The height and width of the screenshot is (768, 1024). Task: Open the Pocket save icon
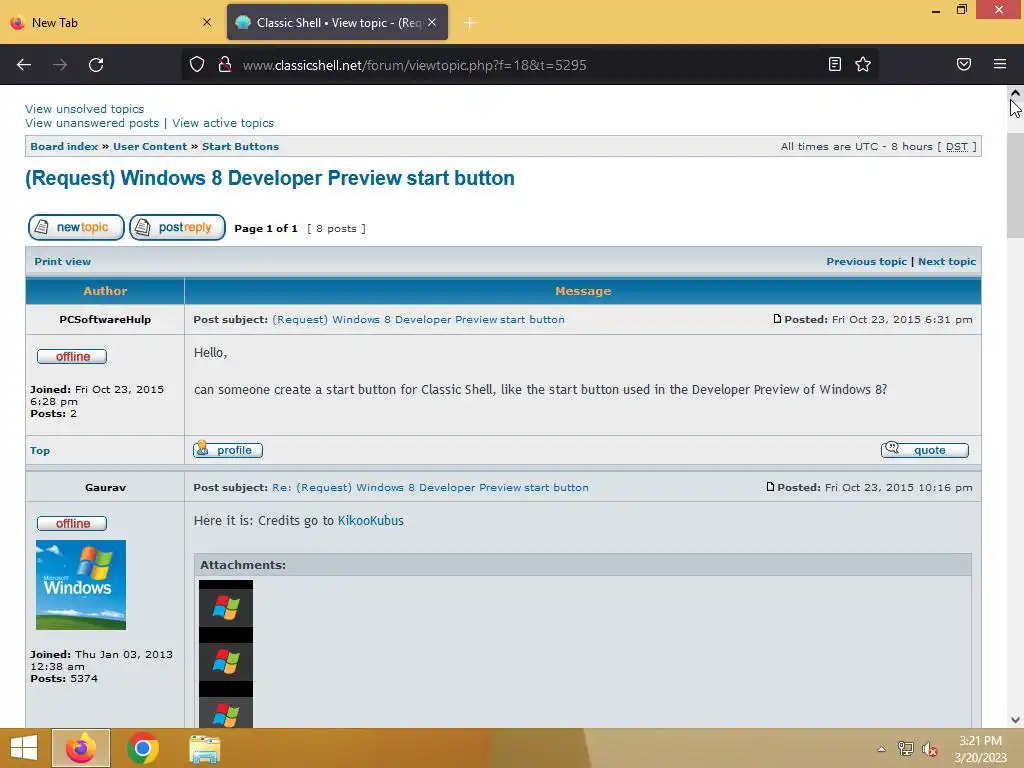[964, 64]
